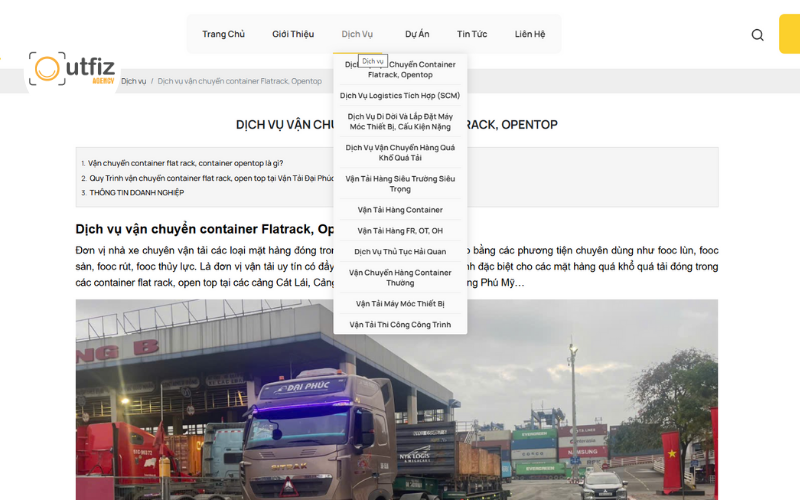This screenshot has width=800, height=500.
Task: Open the Giới Thiệu menu item
Action: pyautogui.click(x=293, y=34)
